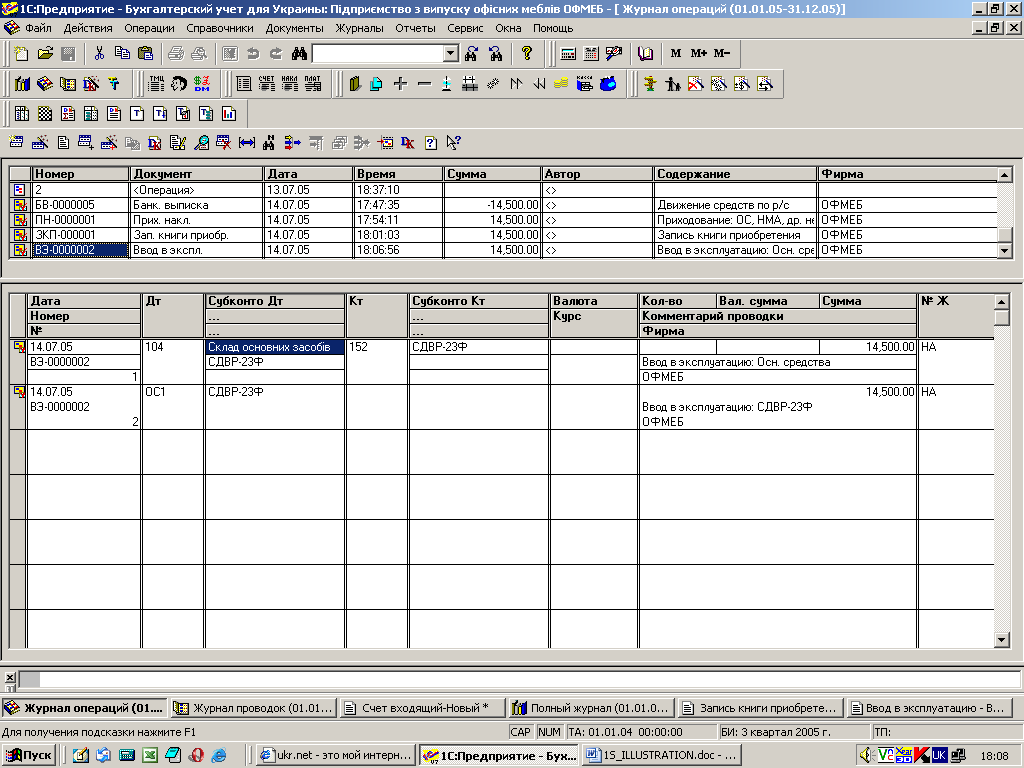The image size is (1024, 768).
Task: Click the Касса cash register icon
Action: pyautogui.click(x=584, y=84)
